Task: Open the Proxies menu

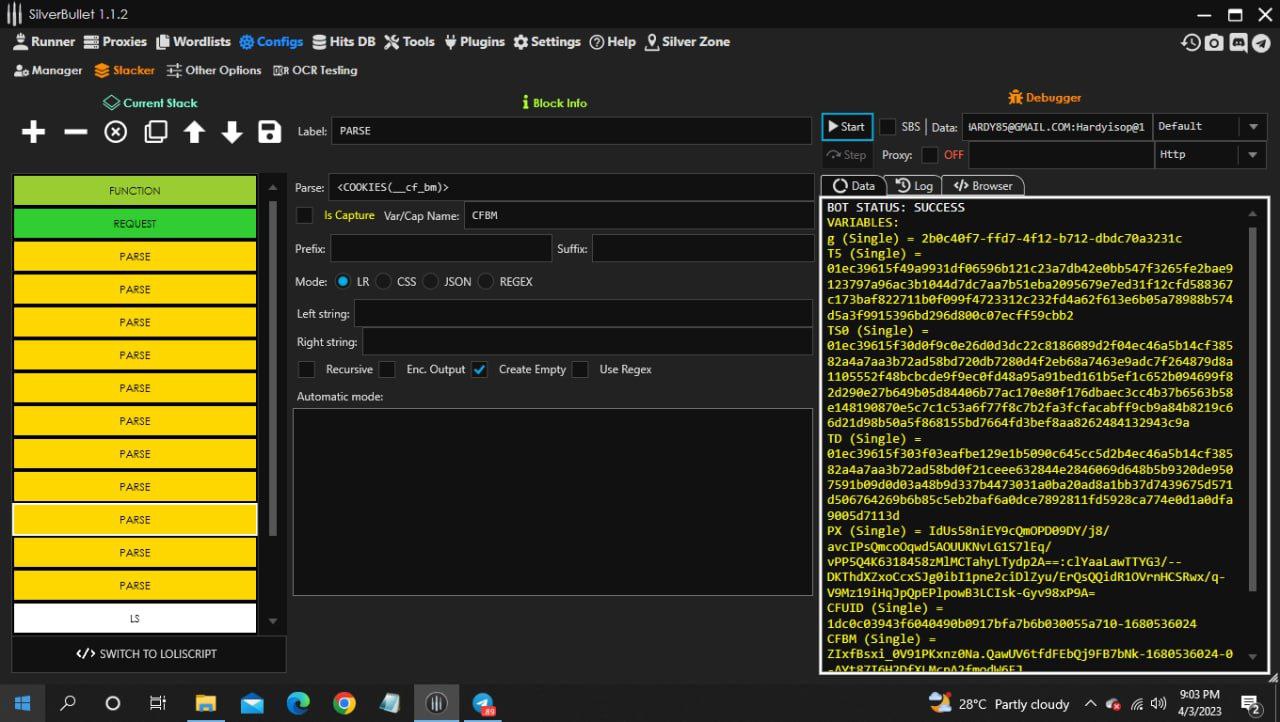Action: [x=115, y=42]
